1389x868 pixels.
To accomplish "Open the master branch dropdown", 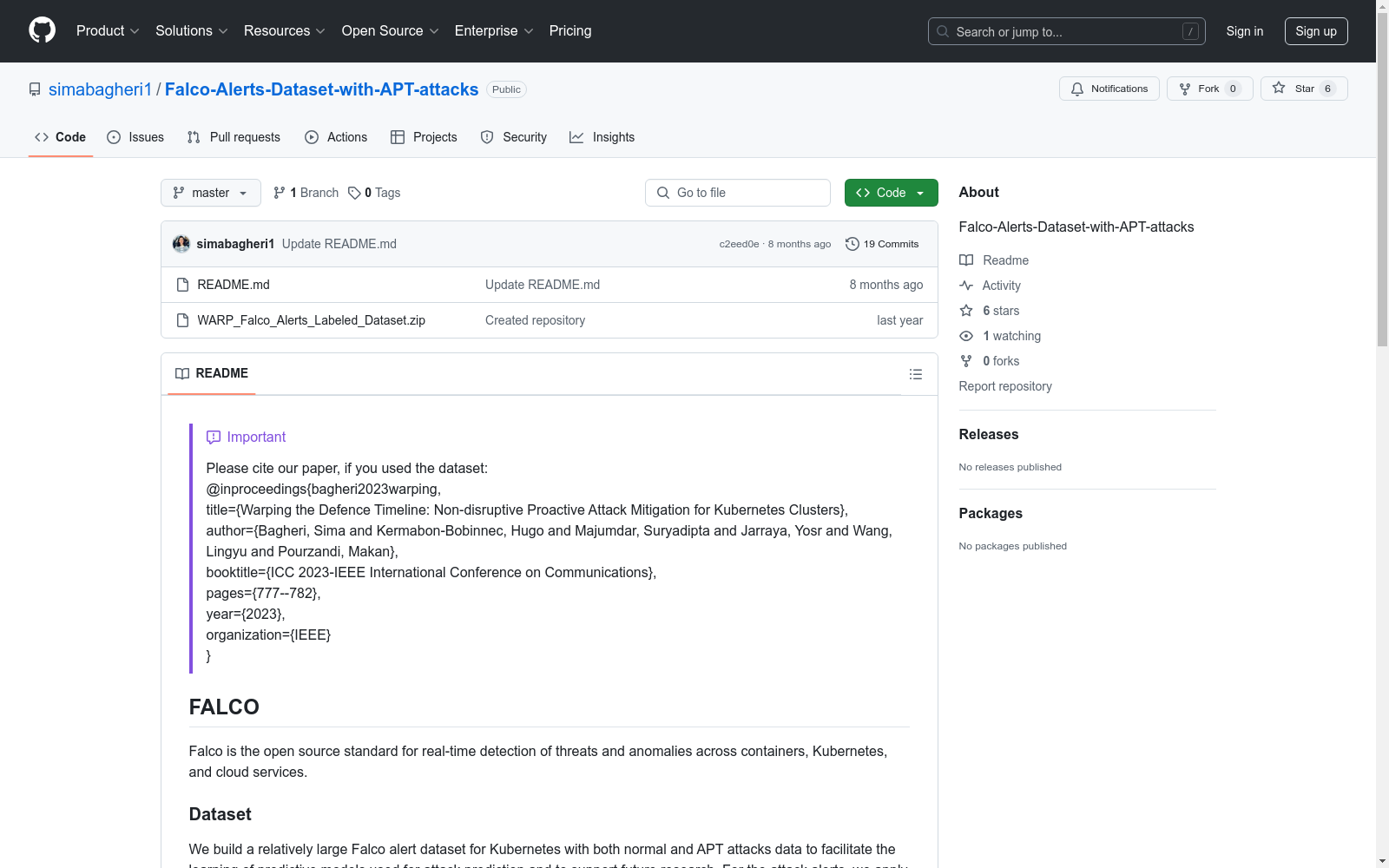I will click(211, 193).
